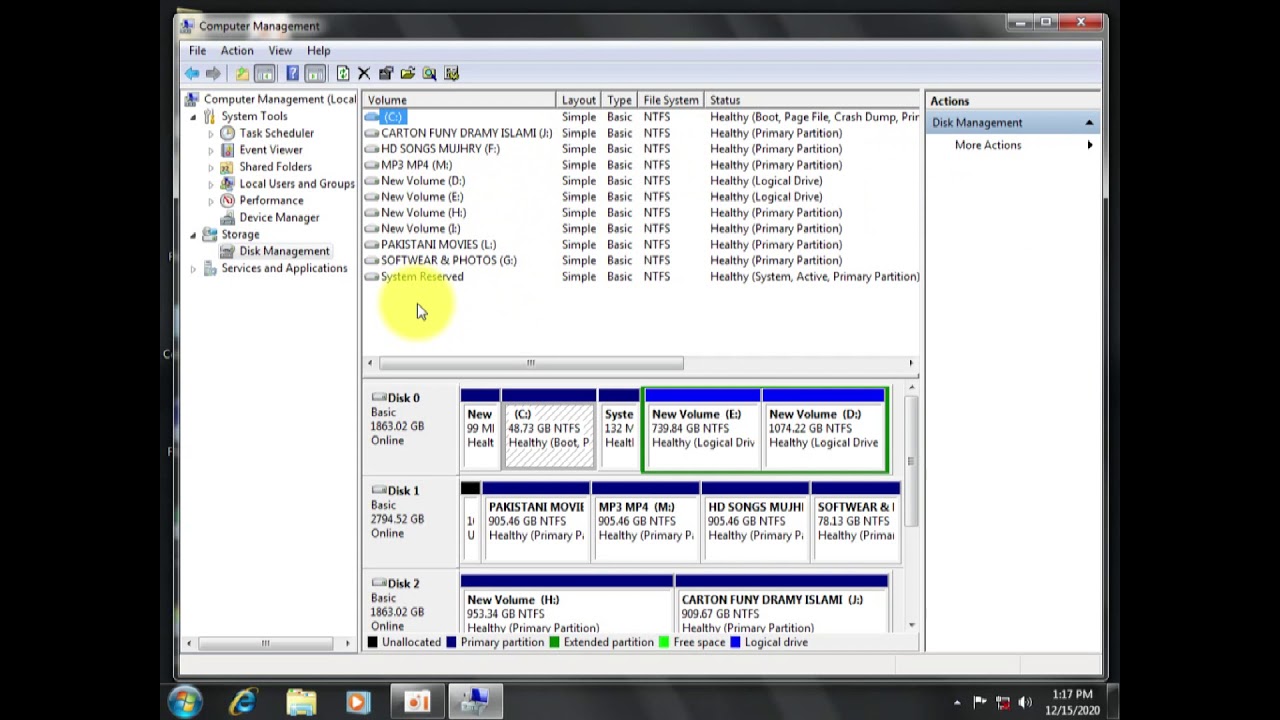
Task: Toggle Show/Hide Console Tree button
Action: 264,73
